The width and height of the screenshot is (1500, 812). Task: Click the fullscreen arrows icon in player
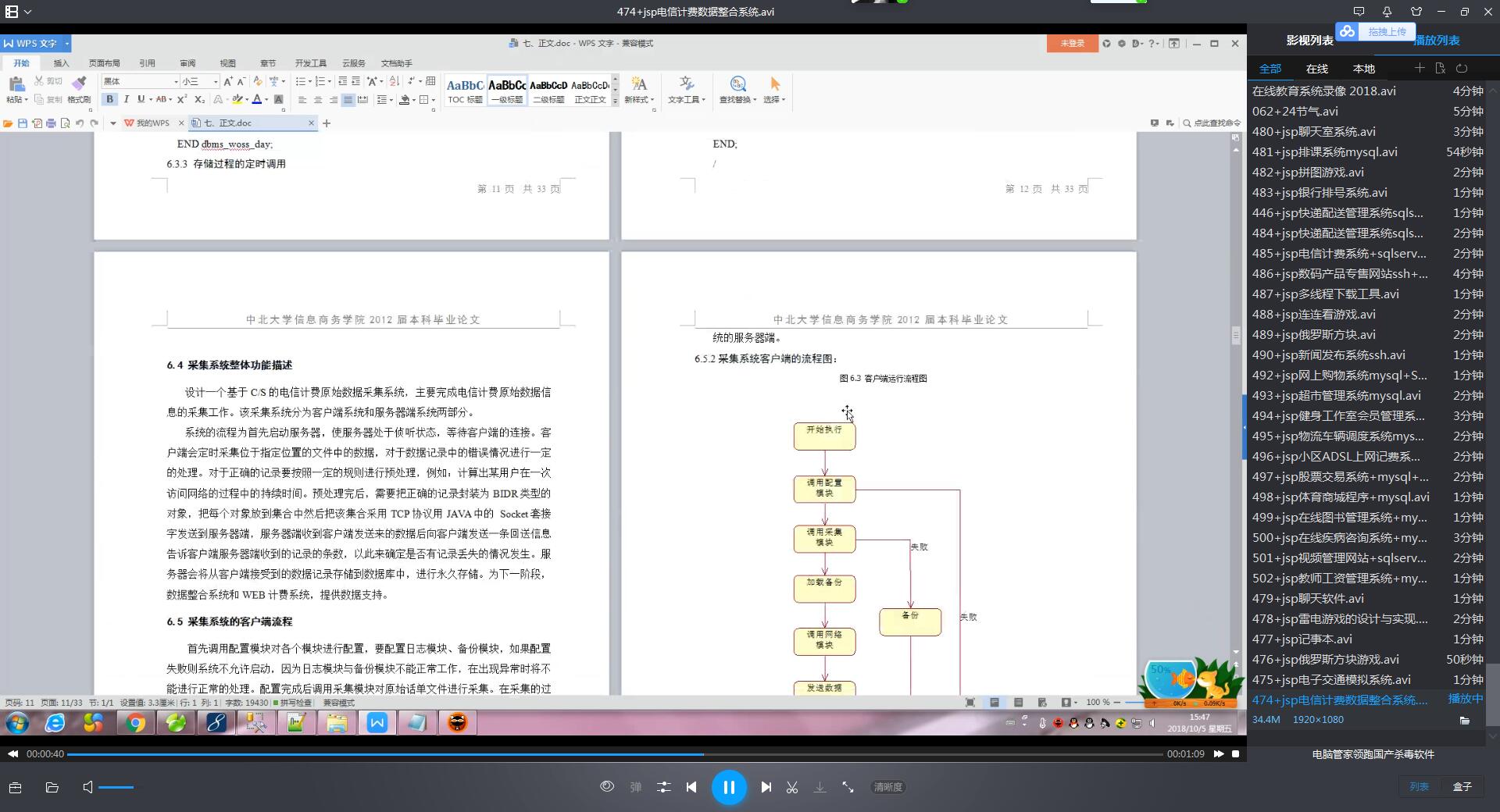848,787
